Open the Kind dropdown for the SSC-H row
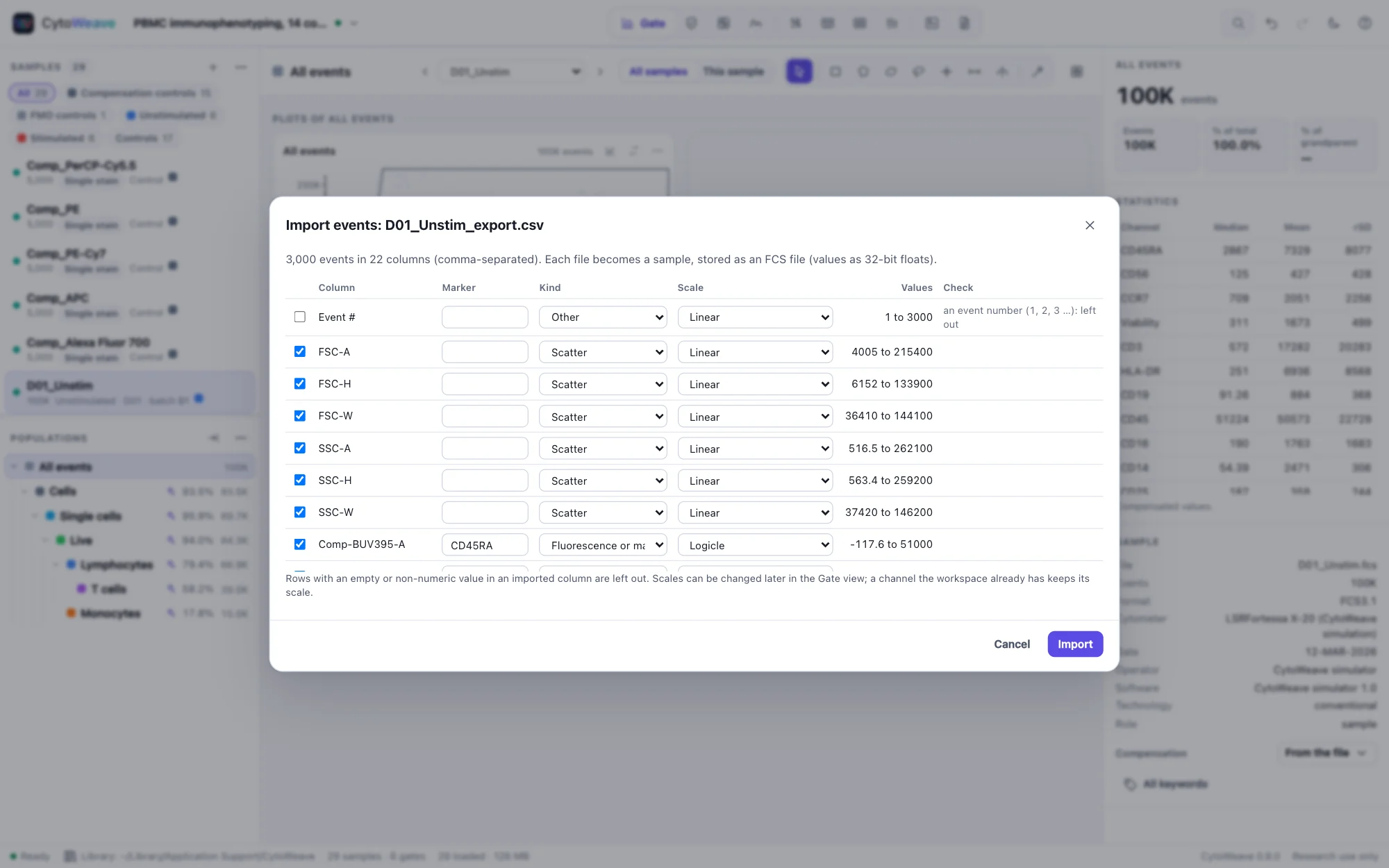The height and width of the screenshot is (868, 1389). (603, 481)
